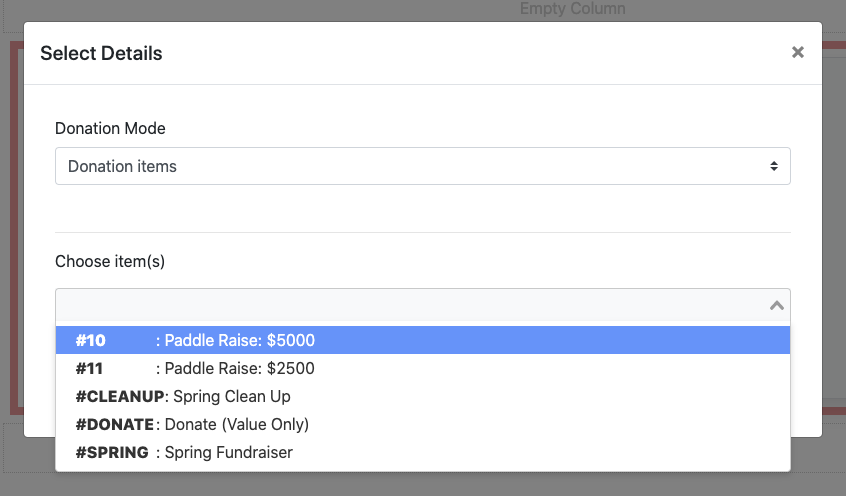The width and height of the screenshot is (846, 496).
Task: Pick the Donate (Value Only) item
Action: coord(237,424)
